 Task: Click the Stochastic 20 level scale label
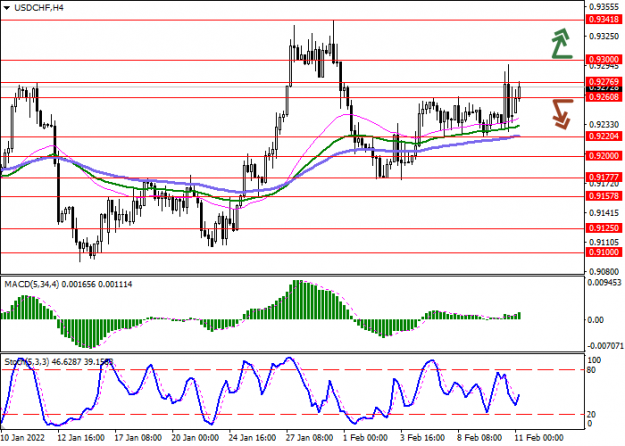pyautogui.click(x=592, y=415)
